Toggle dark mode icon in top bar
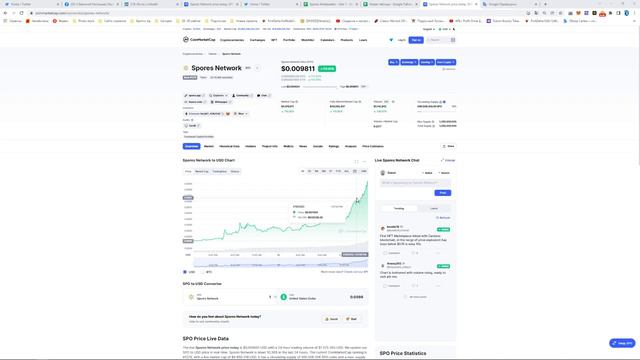 click(454, 29)
